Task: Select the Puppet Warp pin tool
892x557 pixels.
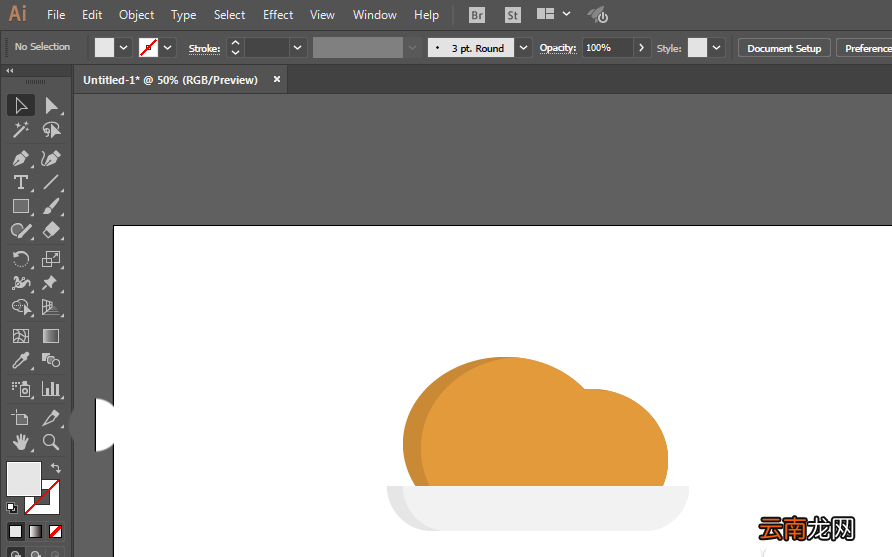Action: pos(51,283)
